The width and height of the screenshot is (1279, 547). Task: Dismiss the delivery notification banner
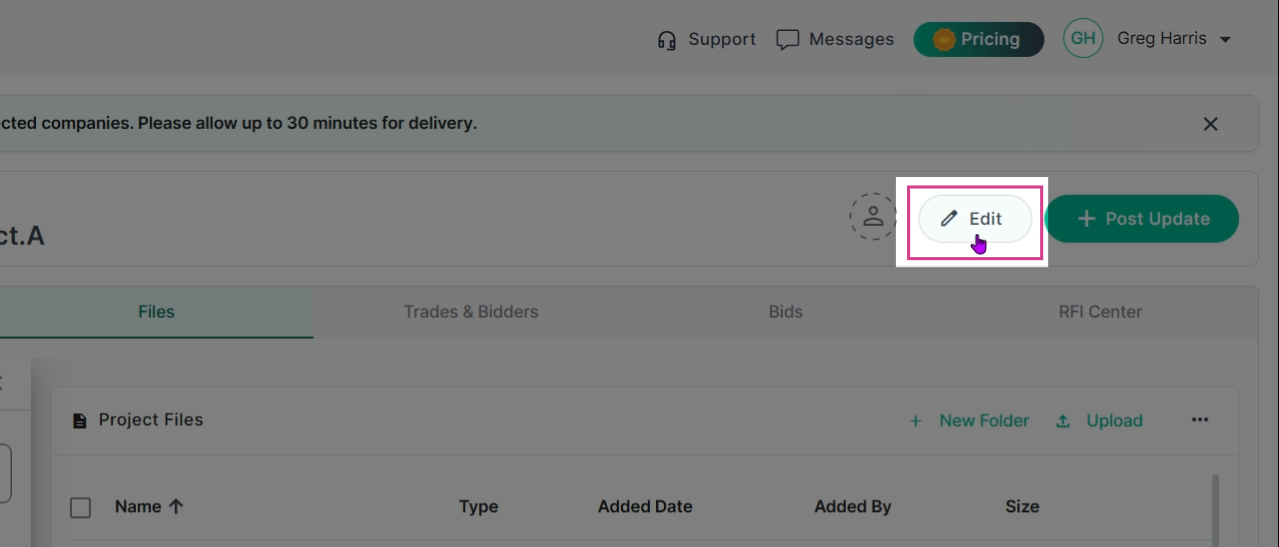pos(1210,124)
